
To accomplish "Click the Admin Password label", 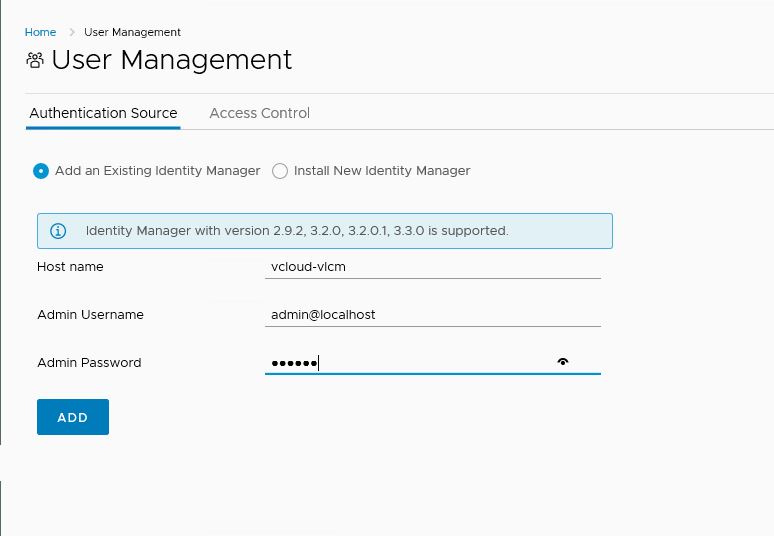I will pos(89,363).
